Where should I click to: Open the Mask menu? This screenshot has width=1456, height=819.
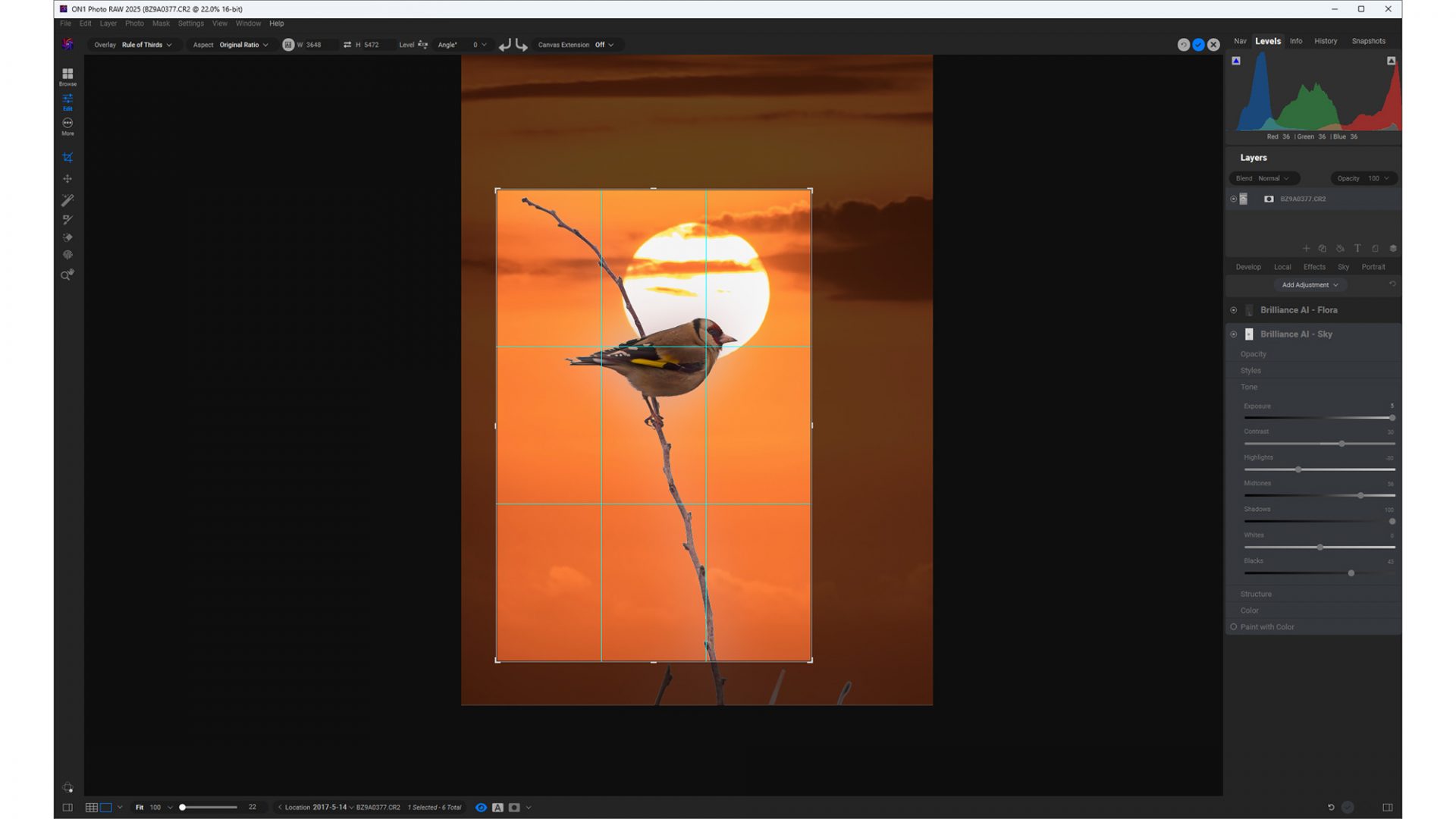(x=161, y=24)
